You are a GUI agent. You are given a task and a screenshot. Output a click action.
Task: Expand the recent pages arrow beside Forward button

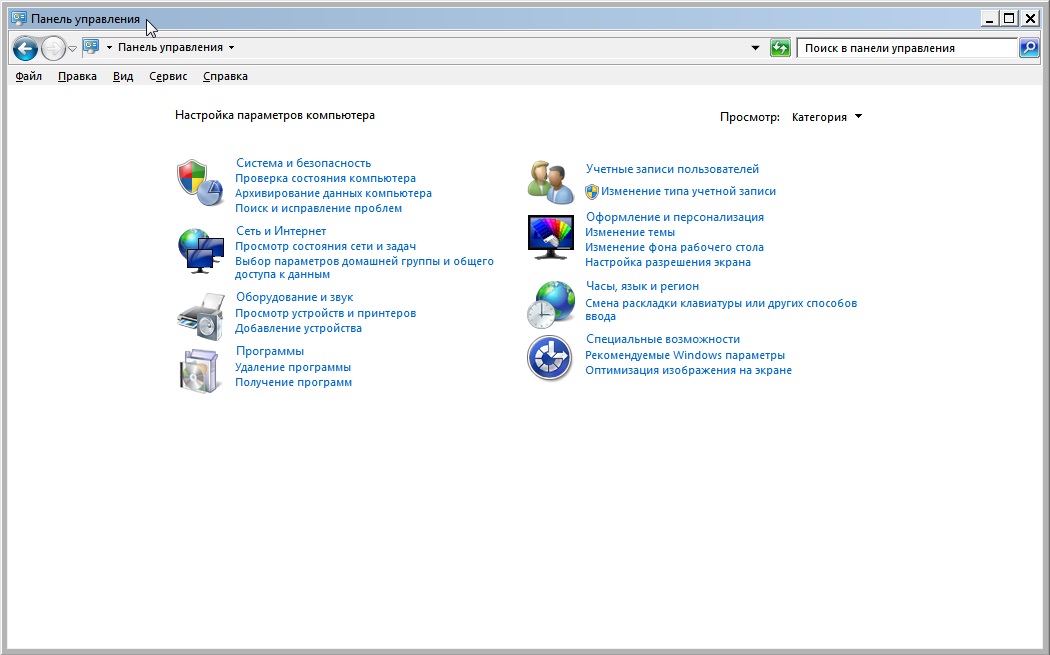tap(72, 48)
